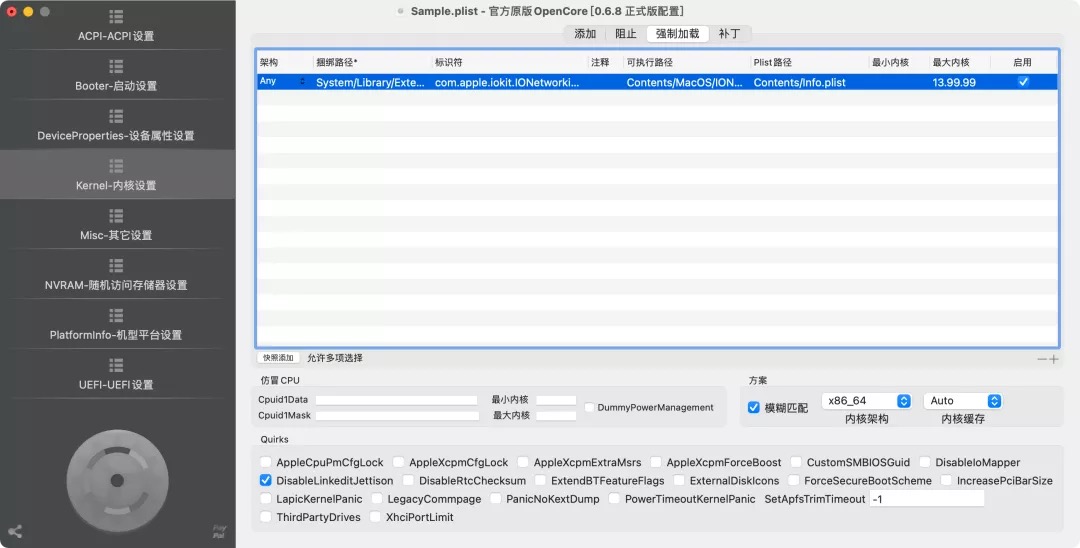The image size is (1080, 548).
Task: Click the share icon at bottom left
Action: point(15,532)
